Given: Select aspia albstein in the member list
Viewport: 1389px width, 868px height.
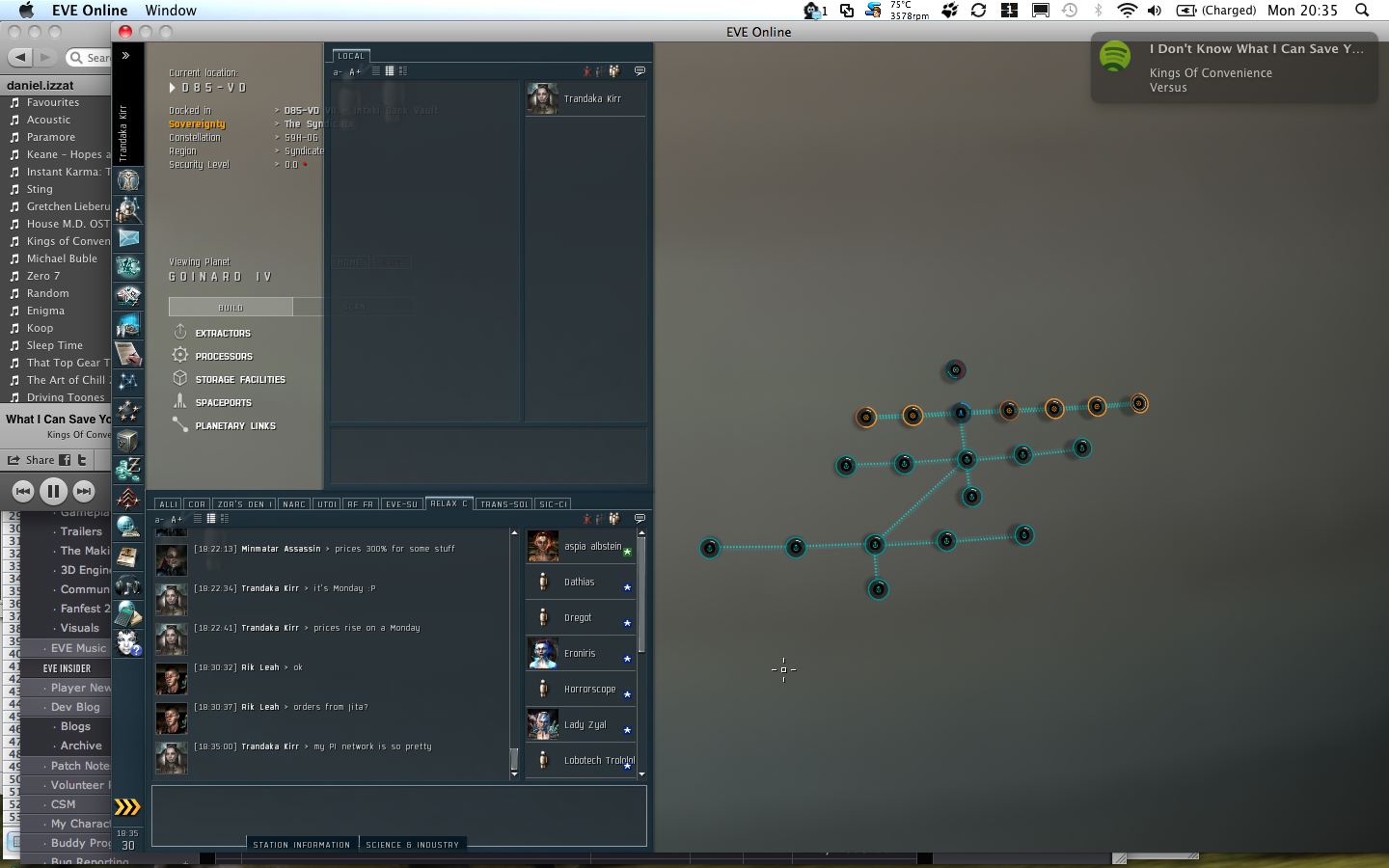Looking at the screenshot, I should pos(581,546).
